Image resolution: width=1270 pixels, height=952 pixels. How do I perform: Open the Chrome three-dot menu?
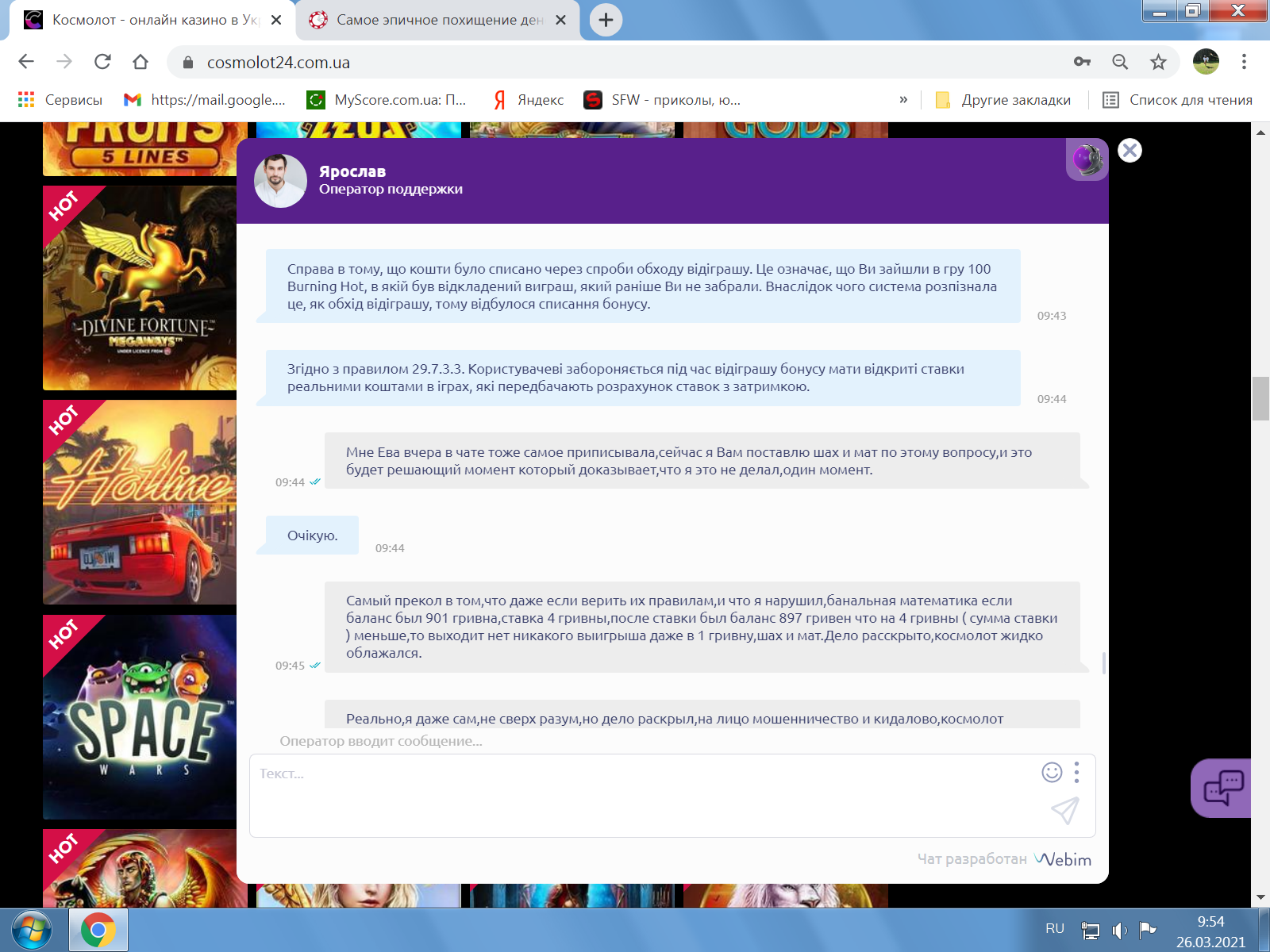[x=1244, y=62]
